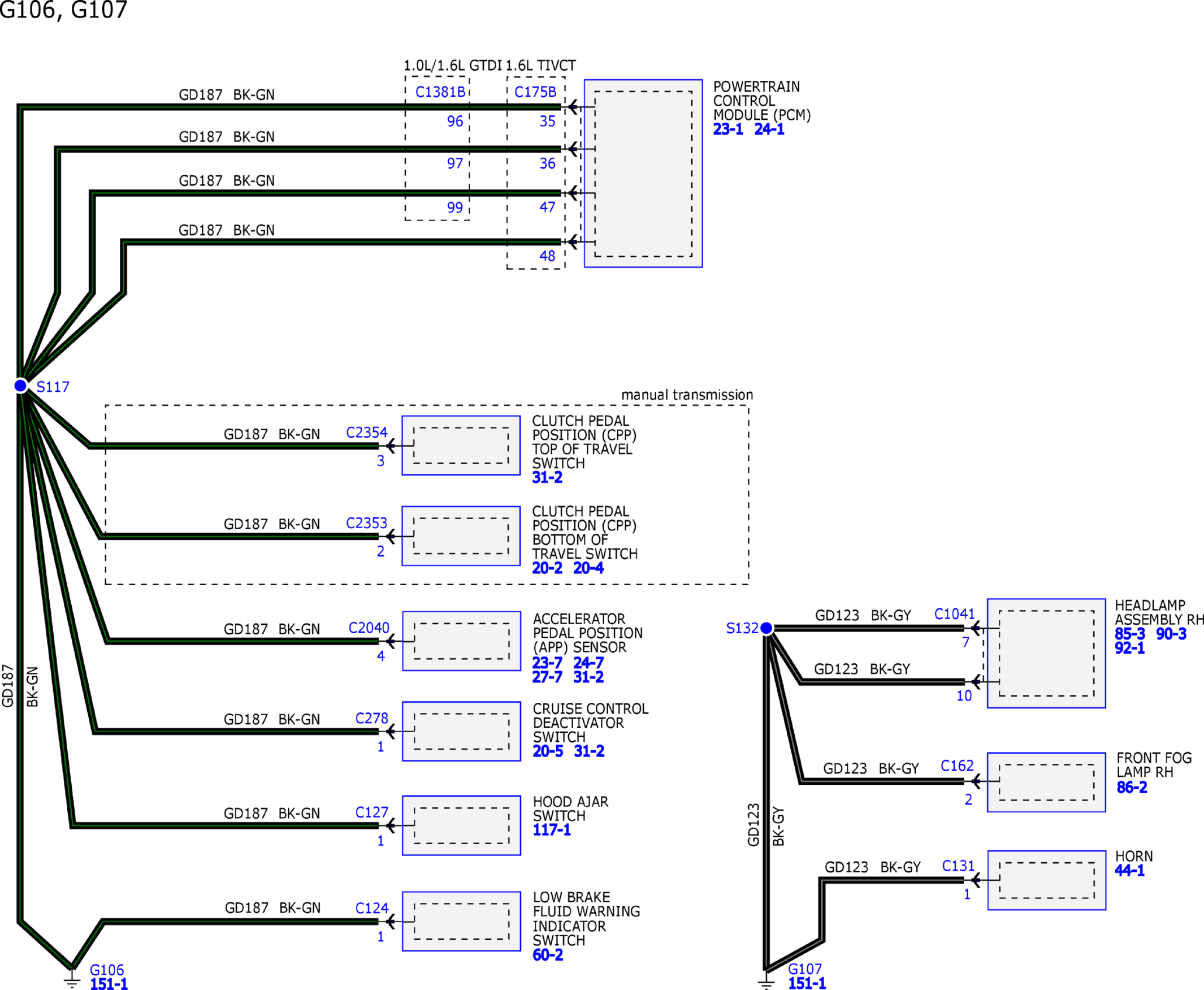Select the Powertrain Control Module component box

tap(643, 174)
